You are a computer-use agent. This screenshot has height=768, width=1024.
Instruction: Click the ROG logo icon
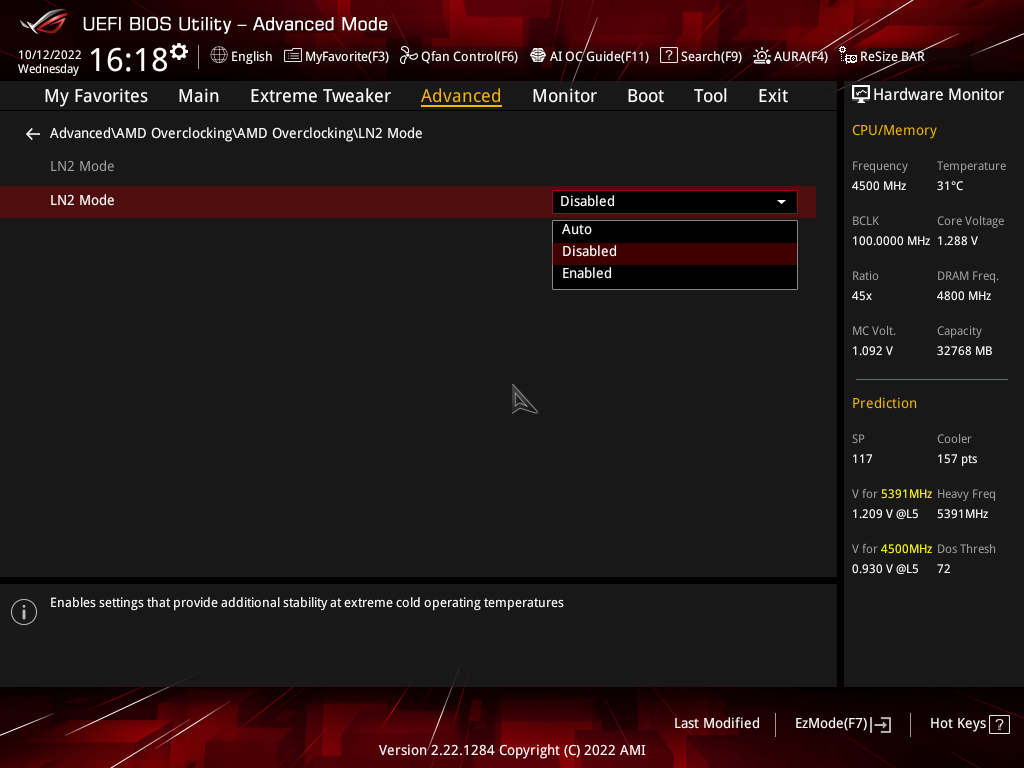pyautogui.click(x=44, y=23)
